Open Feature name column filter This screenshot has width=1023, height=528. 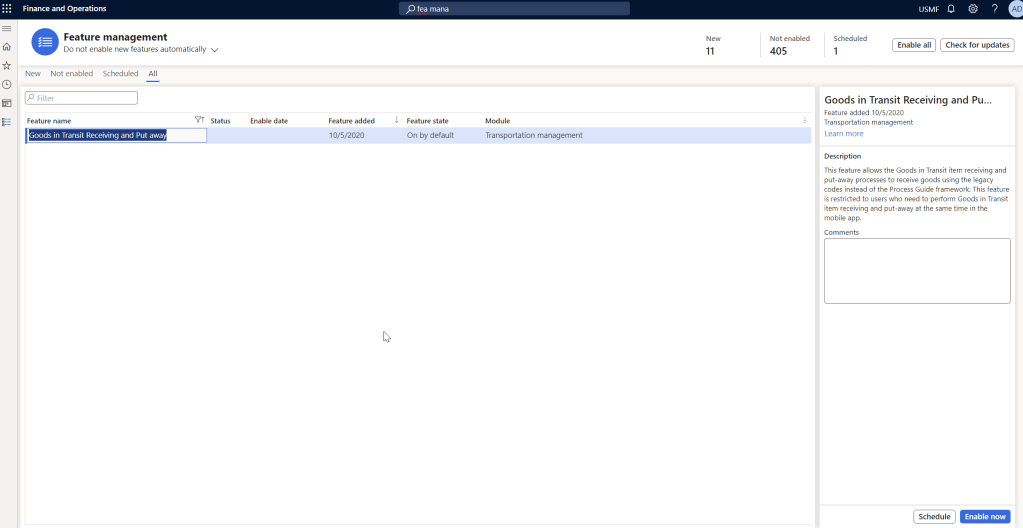[x=199, y=121]
